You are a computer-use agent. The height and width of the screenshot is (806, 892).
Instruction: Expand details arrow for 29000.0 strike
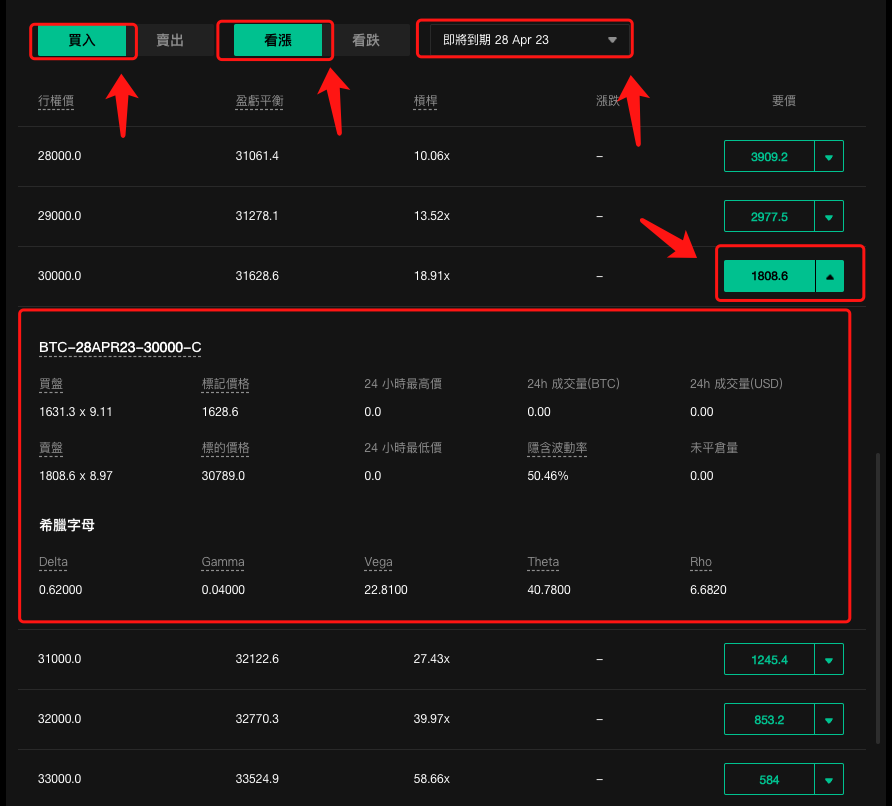(829, 217)
